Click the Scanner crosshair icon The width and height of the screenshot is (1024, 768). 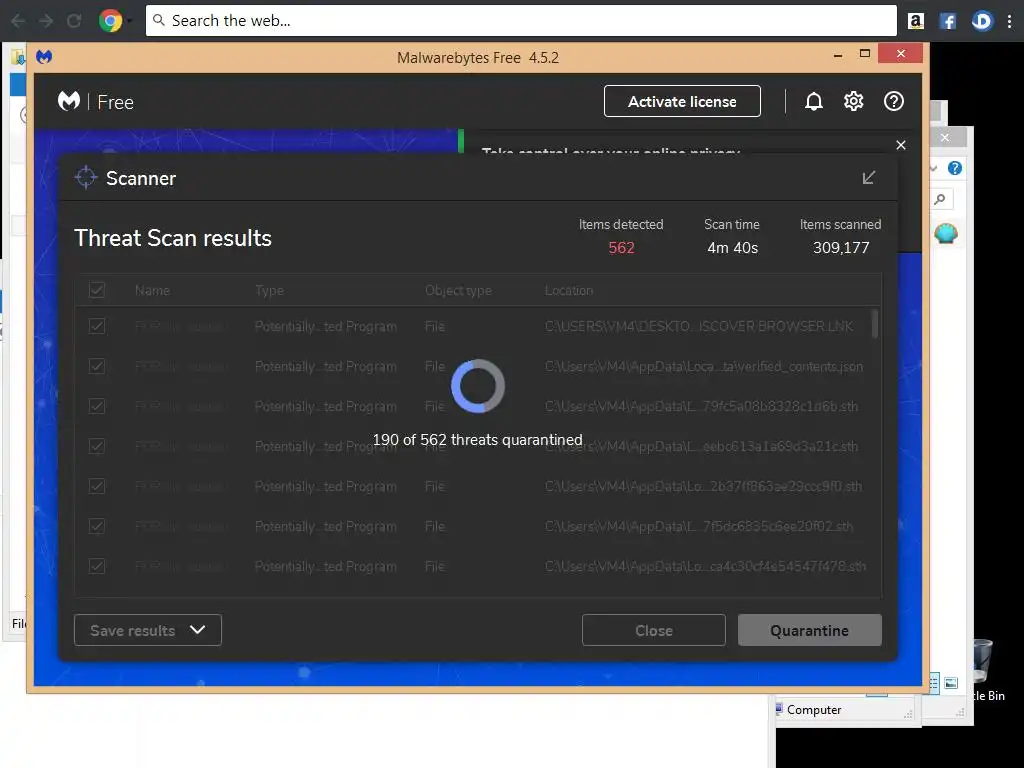(86, 178)
